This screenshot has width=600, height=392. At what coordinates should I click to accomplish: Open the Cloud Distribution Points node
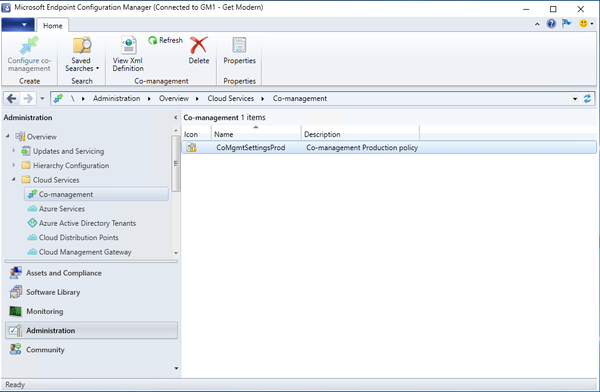click(x=73, y=237)
